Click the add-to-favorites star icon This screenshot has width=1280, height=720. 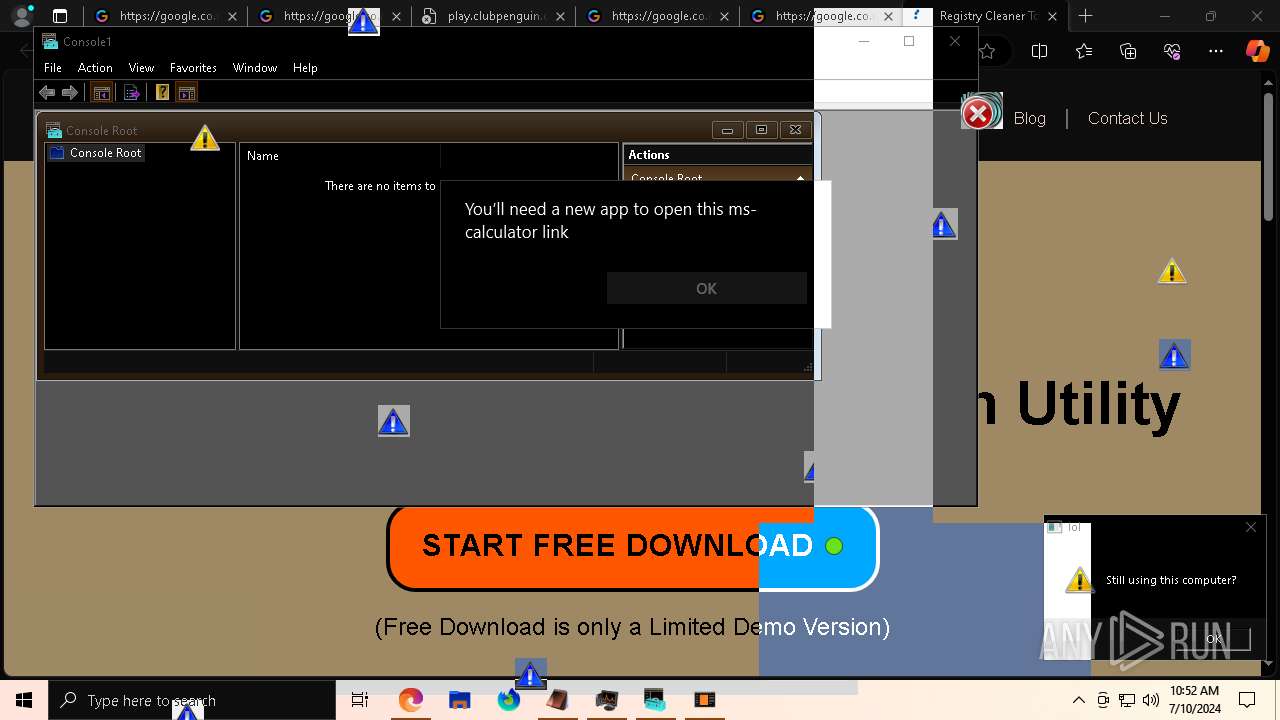click(988, 51)
